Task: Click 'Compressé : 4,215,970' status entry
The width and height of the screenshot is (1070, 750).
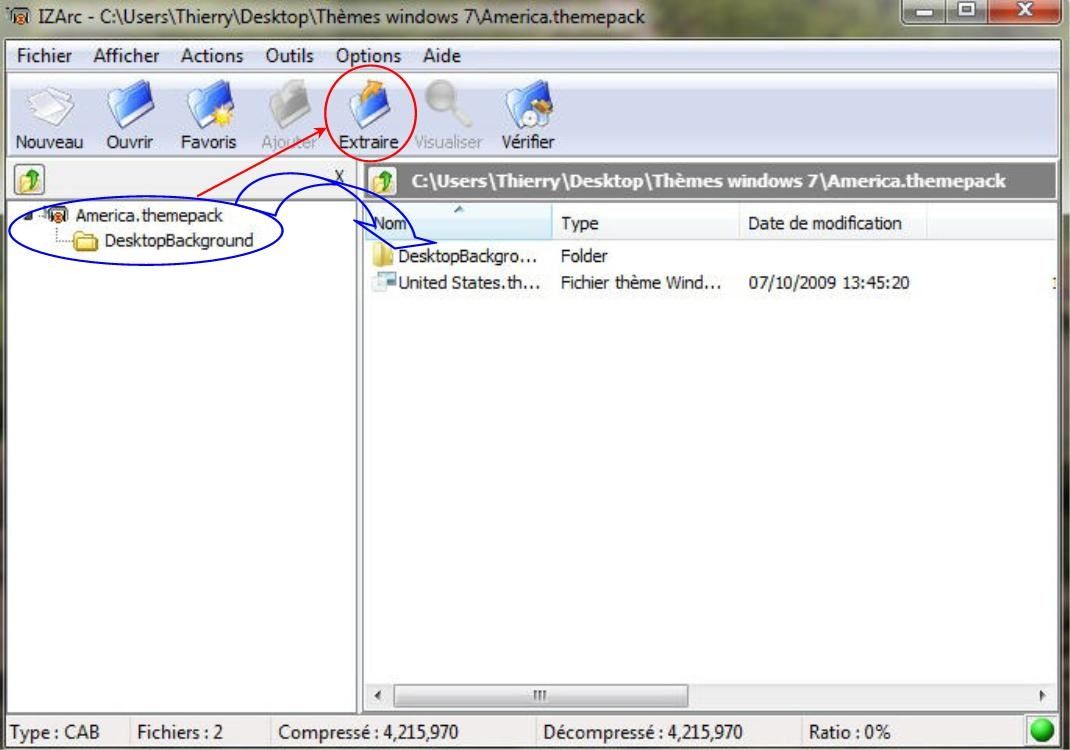Action: (368, 732)
